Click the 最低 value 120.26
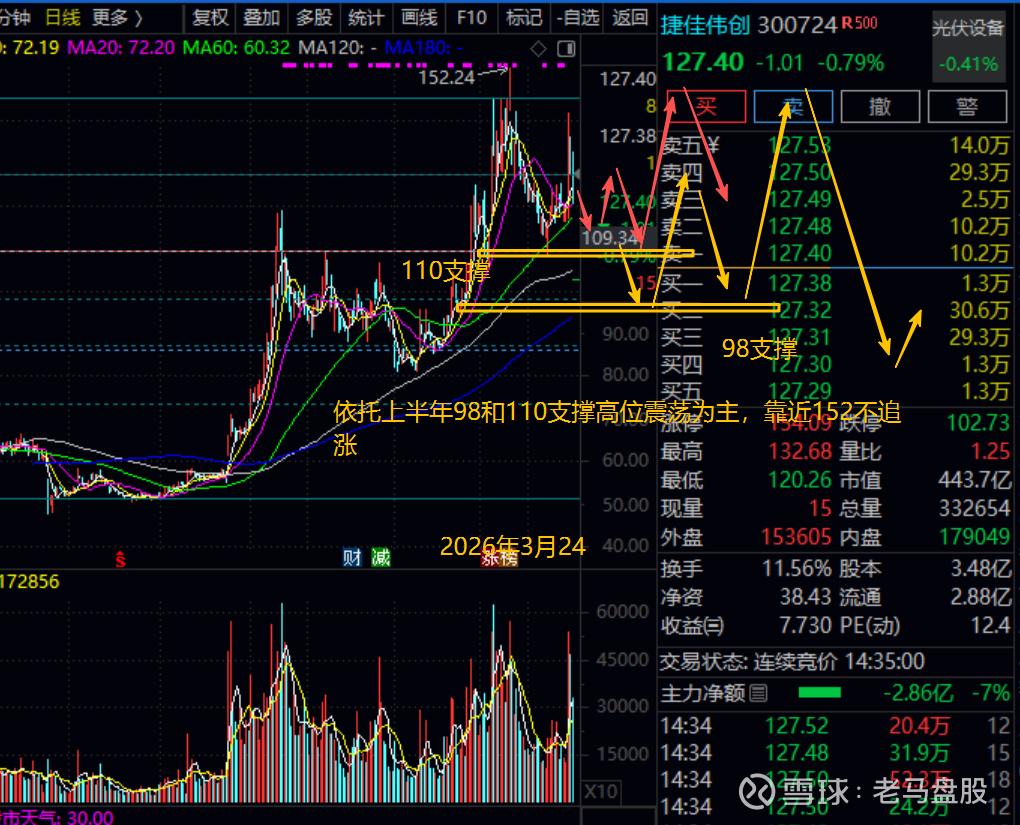 tap(800, 480)
